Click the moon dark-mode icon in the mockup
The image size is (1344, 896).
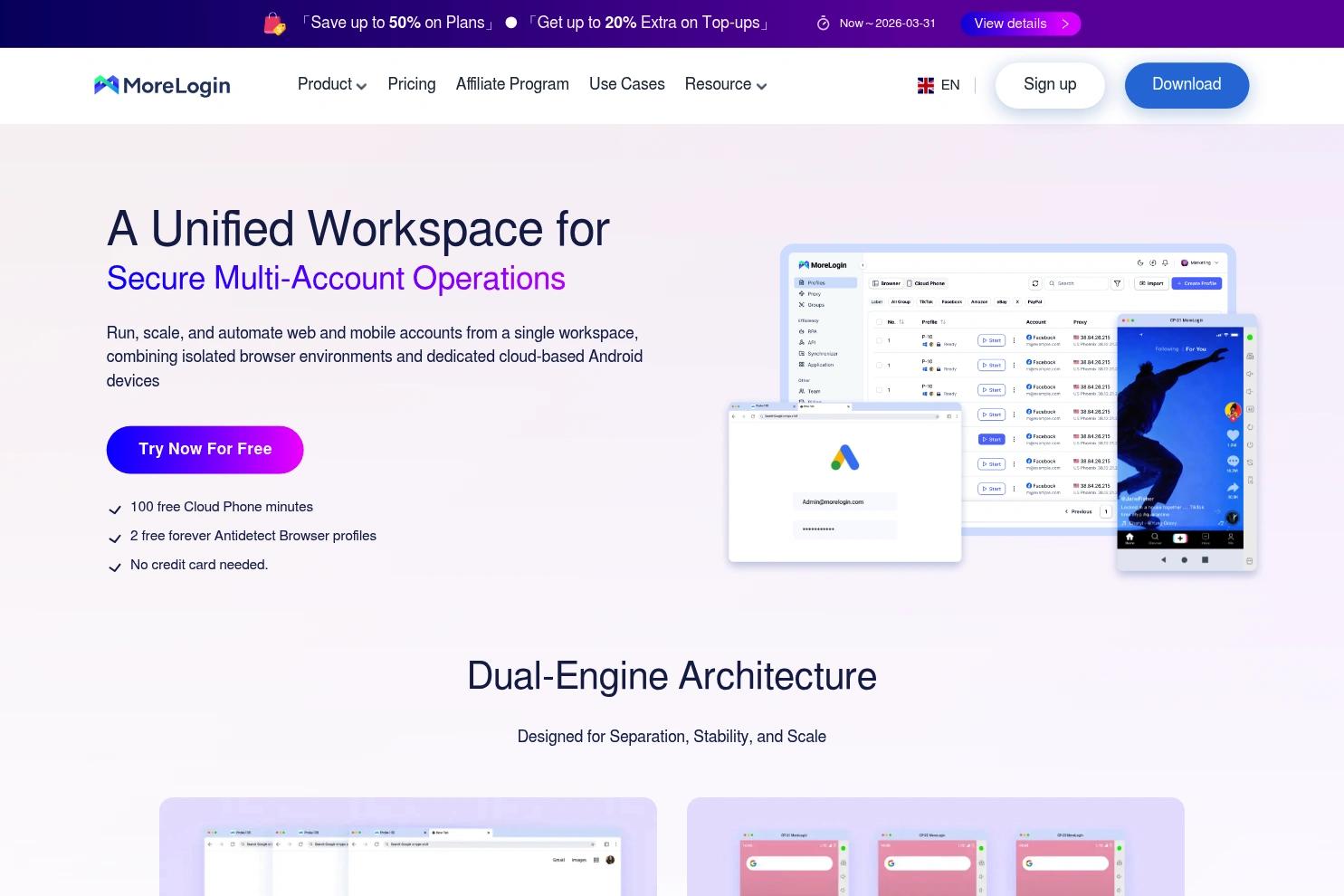coord(1140,262)
